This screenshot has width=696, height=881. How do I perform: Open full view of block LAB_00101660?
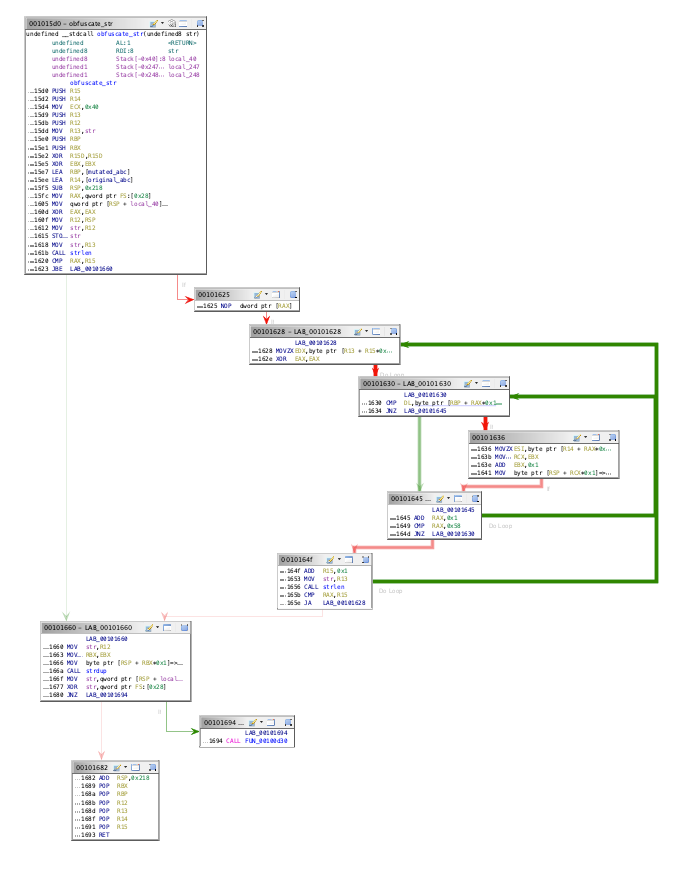[x=167, y=628]
